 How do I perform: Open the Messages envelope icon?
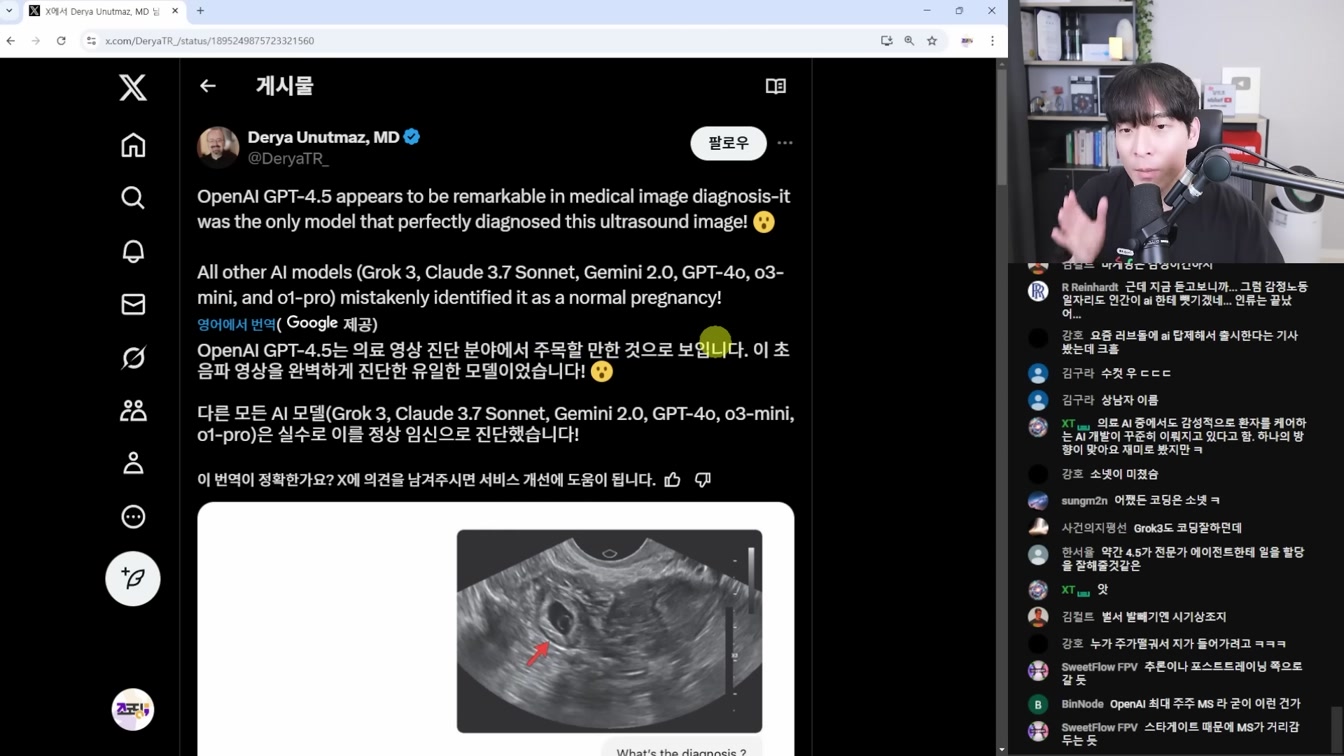point(133,304)
